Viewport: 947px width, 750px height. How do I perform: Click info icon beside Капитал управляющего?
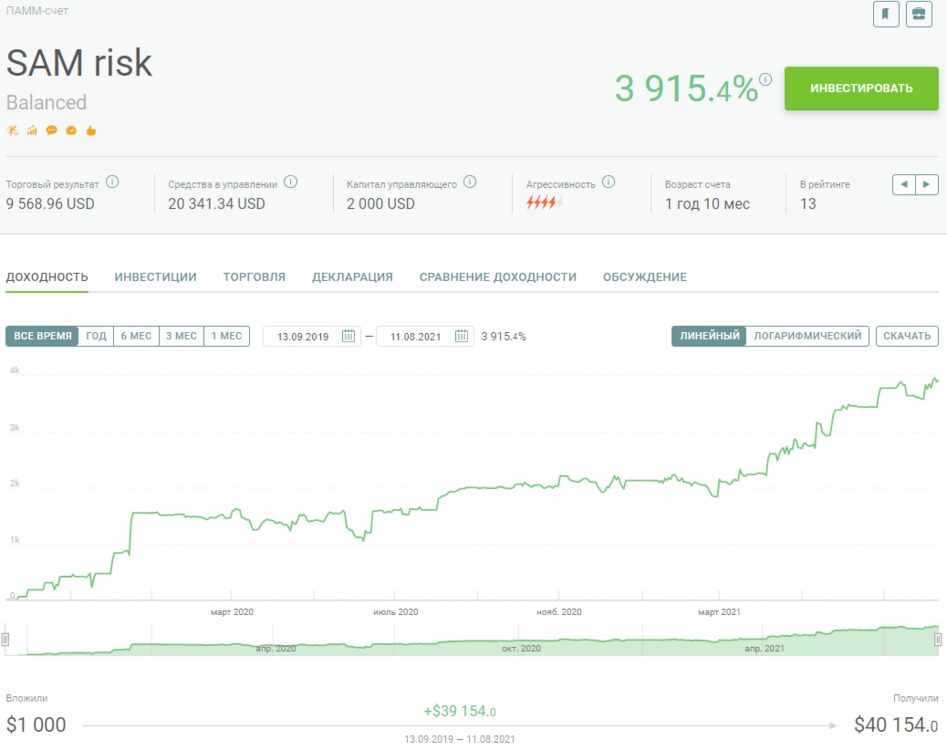470,182
